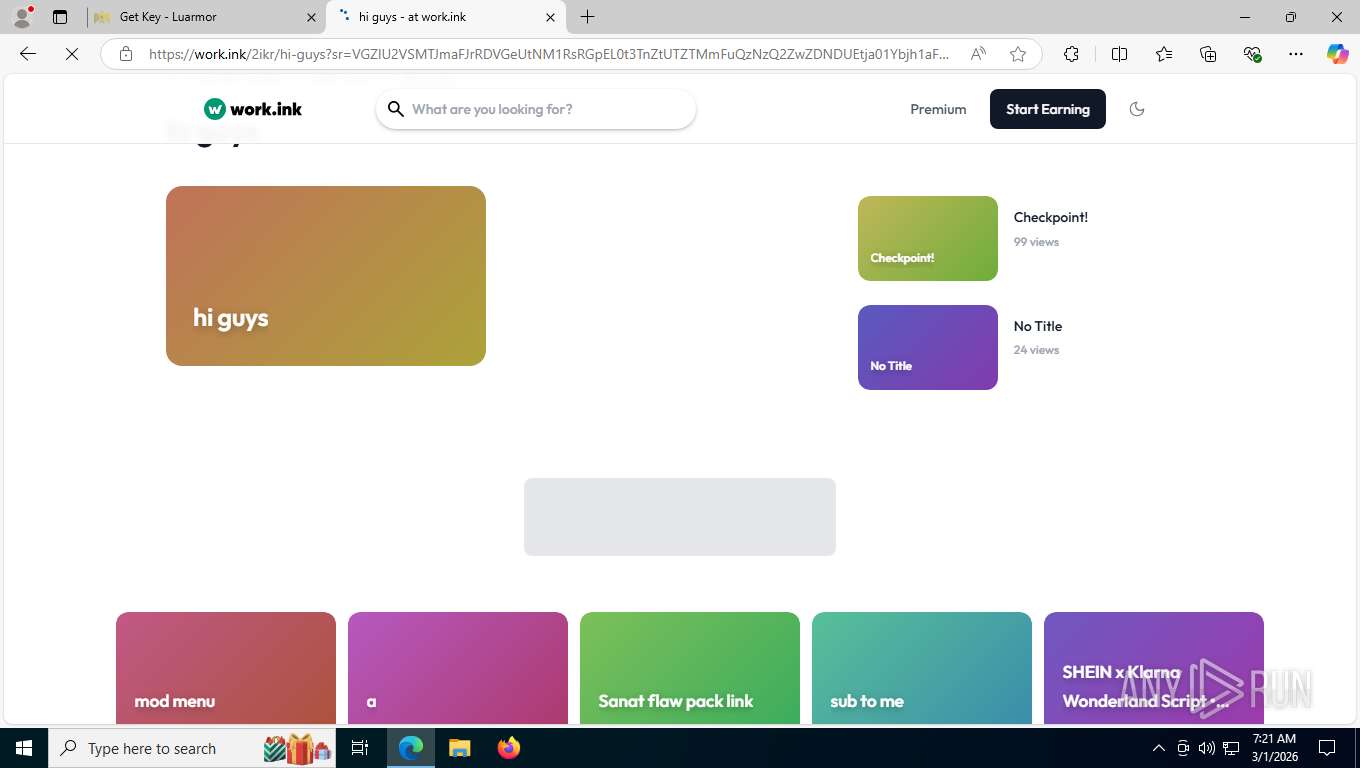The height and width of the screenshot is (768, 1360).
Task: Open Browser essentials heart icon
Action: tap(1252, 54)
